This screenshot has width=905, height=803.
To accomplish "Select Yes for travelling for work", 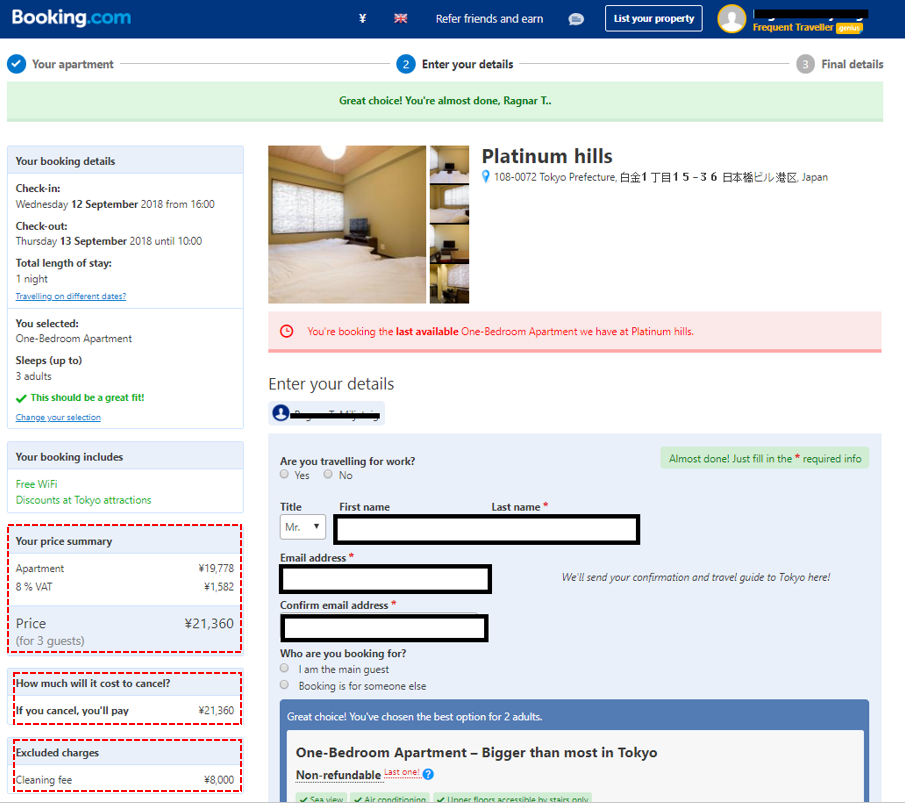I will tap(284, 474).
